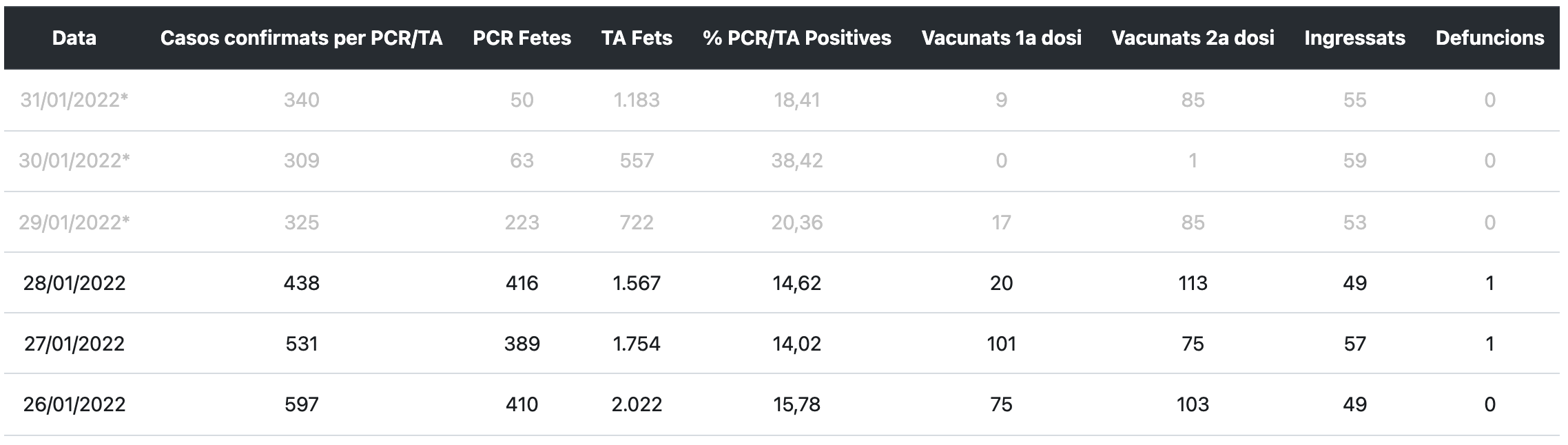Click the Data column header
1568x445 pixels.
[x=74, y=38]
